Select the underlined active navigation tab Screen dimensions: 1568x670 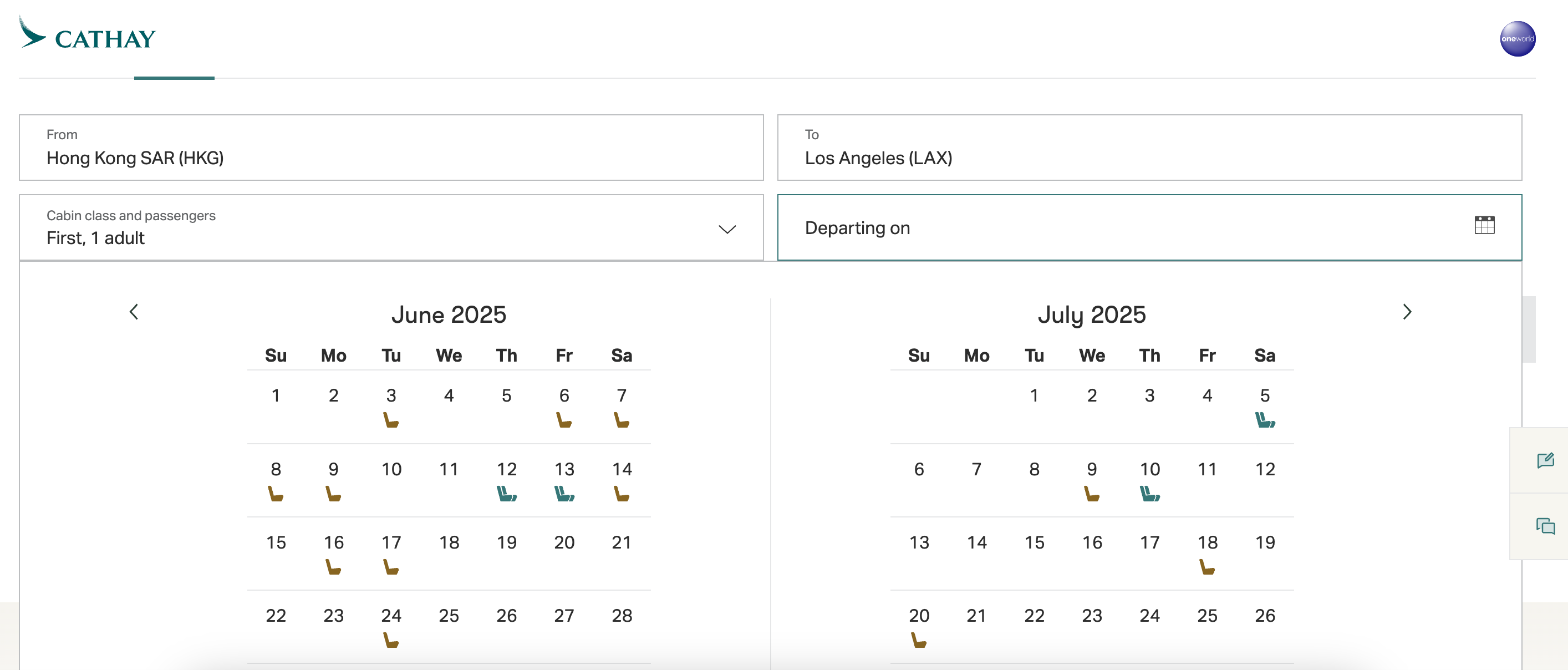[174, 77]
